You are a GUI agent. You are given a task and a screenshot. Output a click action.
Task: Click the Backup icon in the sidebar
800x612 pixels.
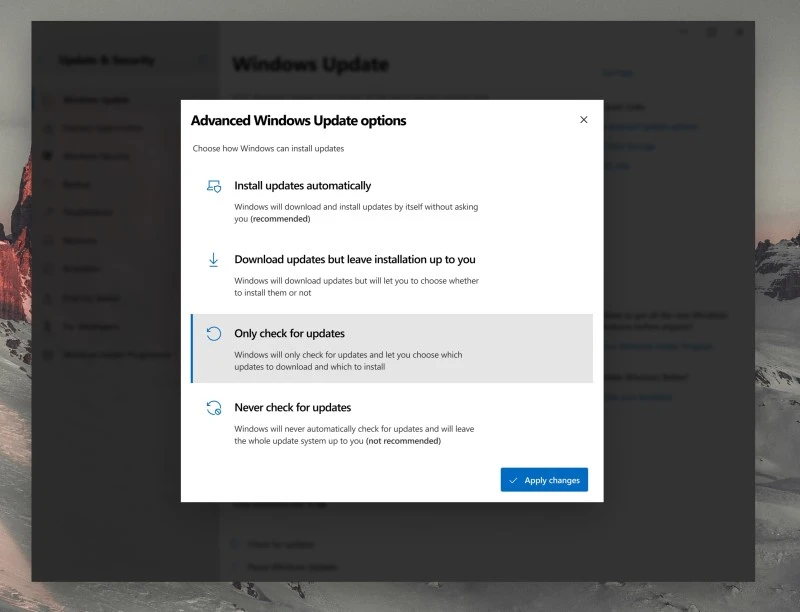48,184
